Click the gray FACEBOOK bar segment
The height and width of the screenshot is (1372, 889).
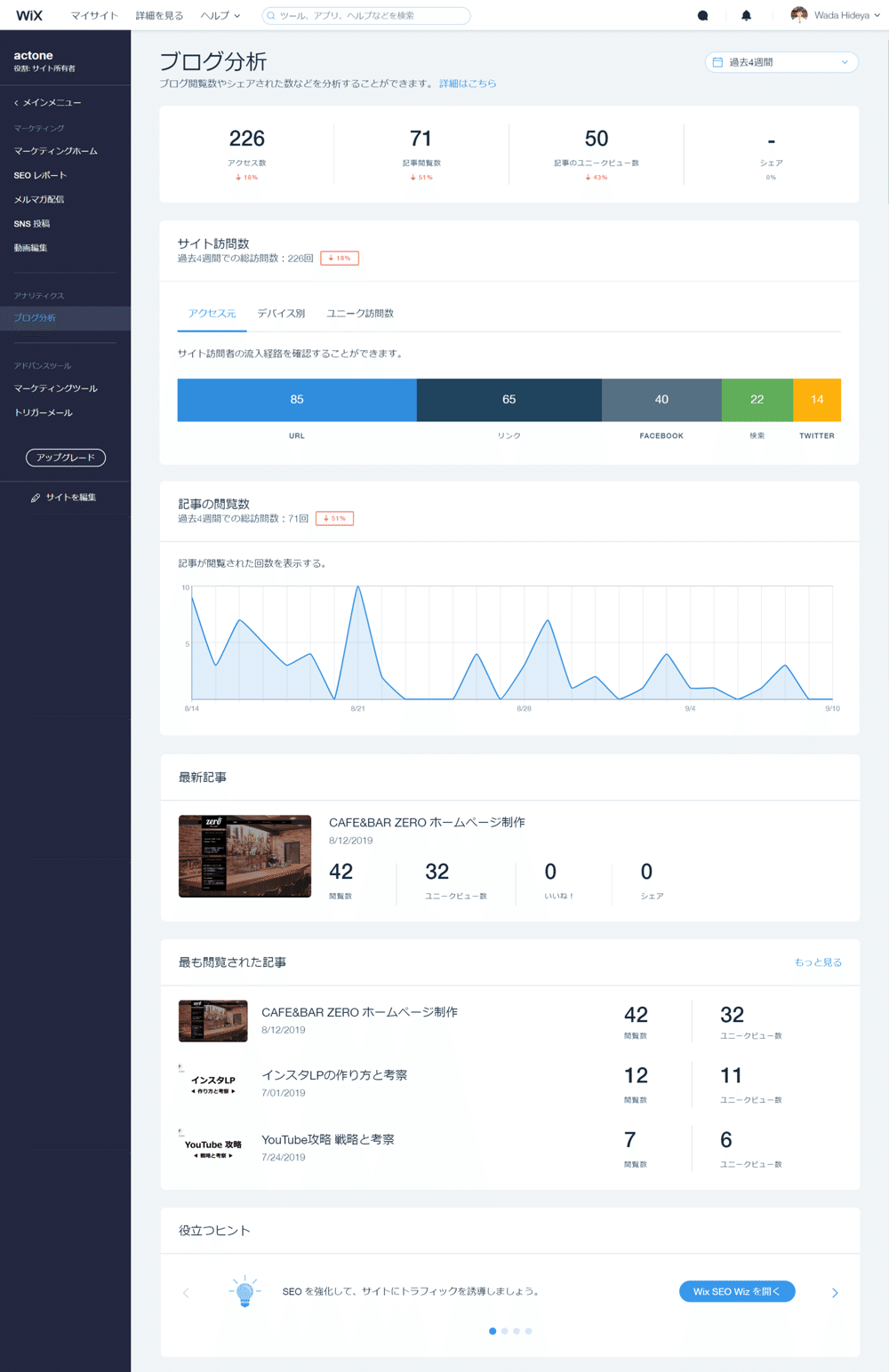pos(661,400)
